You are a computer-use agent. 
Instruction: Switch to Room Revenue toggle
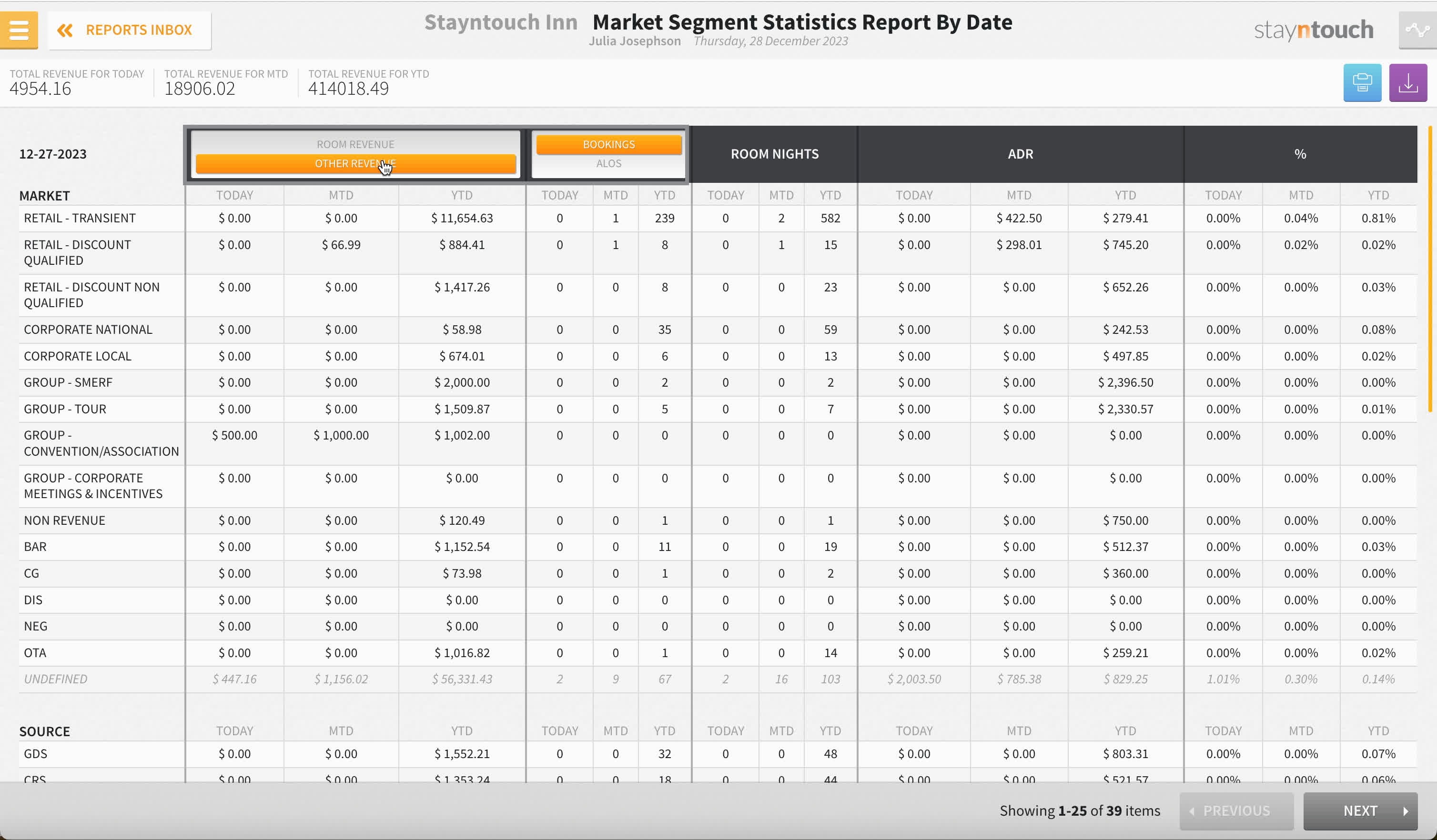click(x=355, y=144)
